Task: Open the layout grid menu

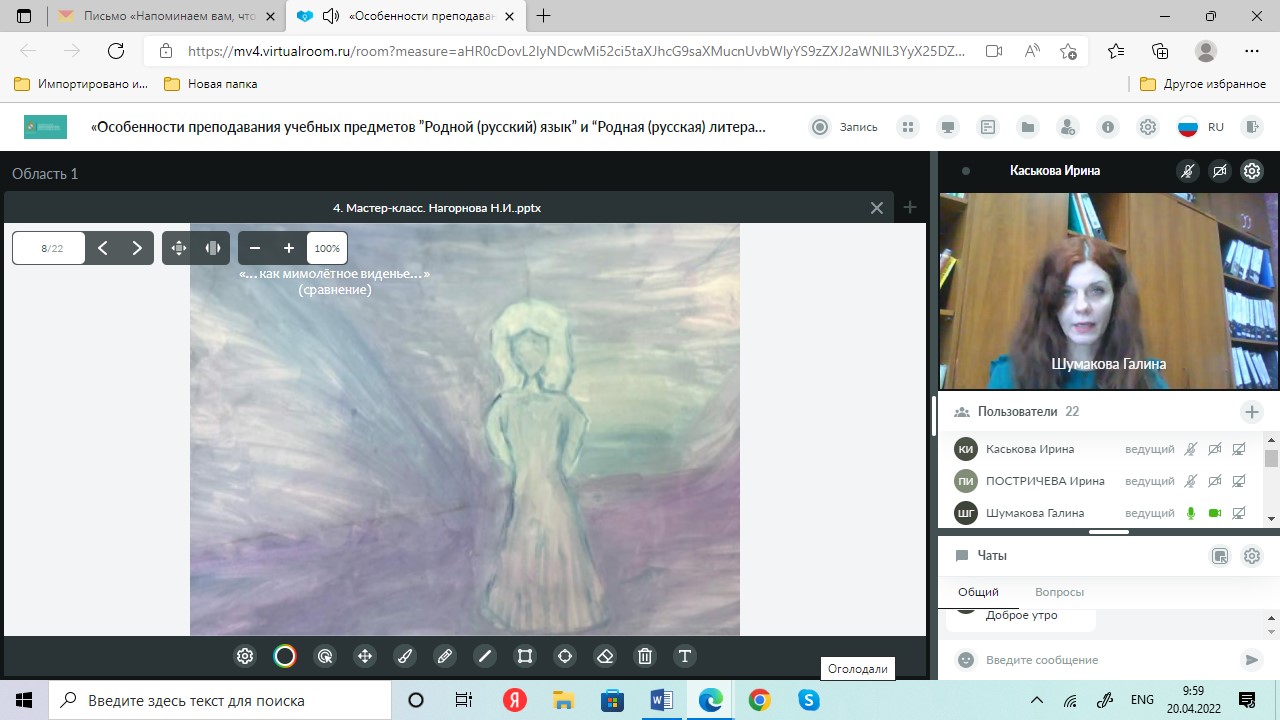Action: coord(908,127)
